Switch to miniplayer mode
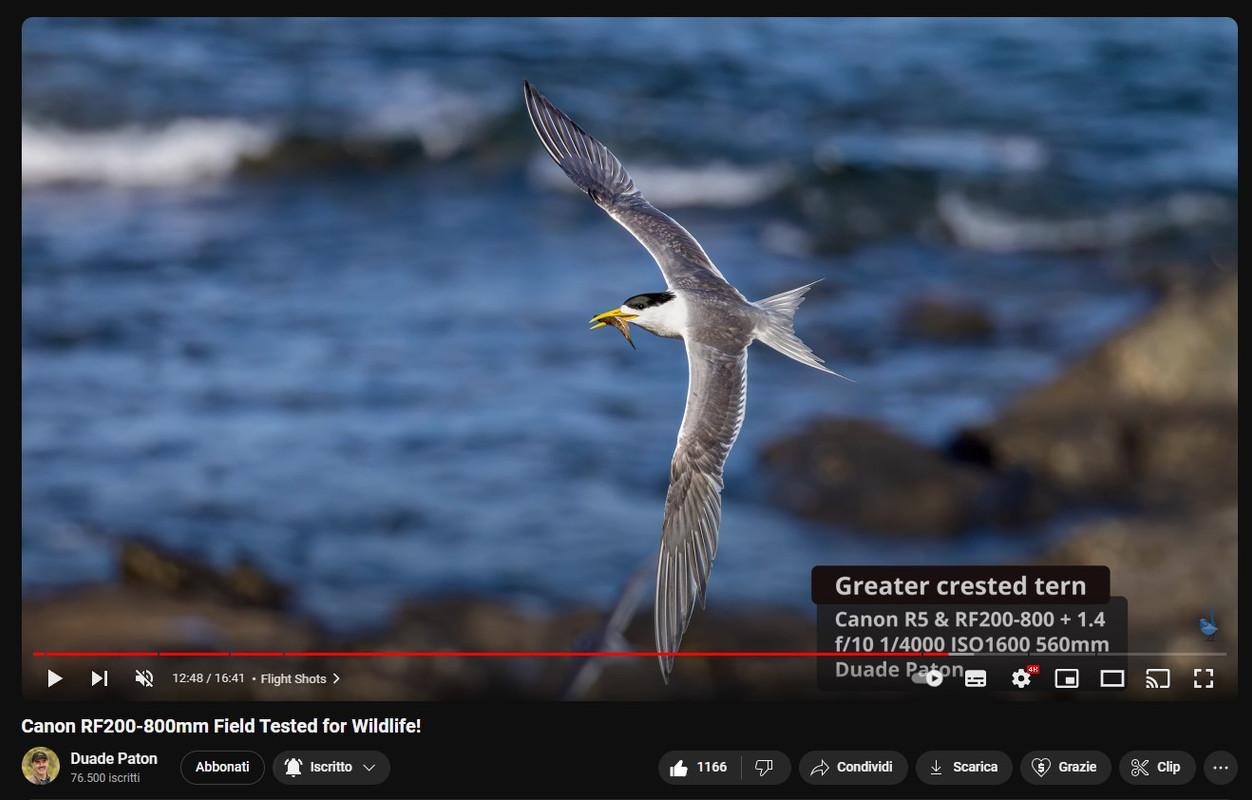The width and height of the screenshot is (1252, 800). coord(1067,678)
